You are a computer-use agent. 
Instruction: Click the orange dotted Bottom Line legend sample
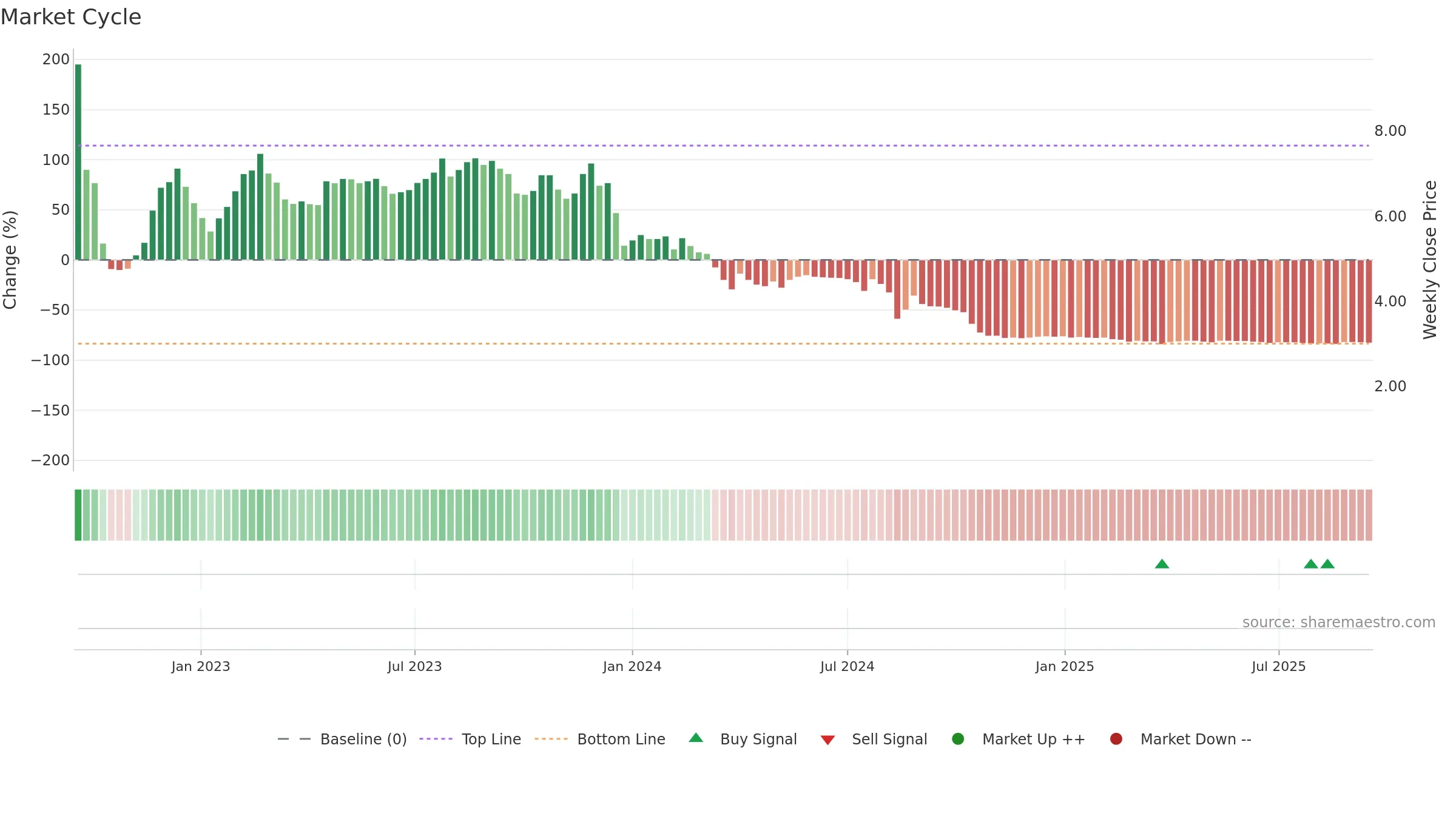551,739
